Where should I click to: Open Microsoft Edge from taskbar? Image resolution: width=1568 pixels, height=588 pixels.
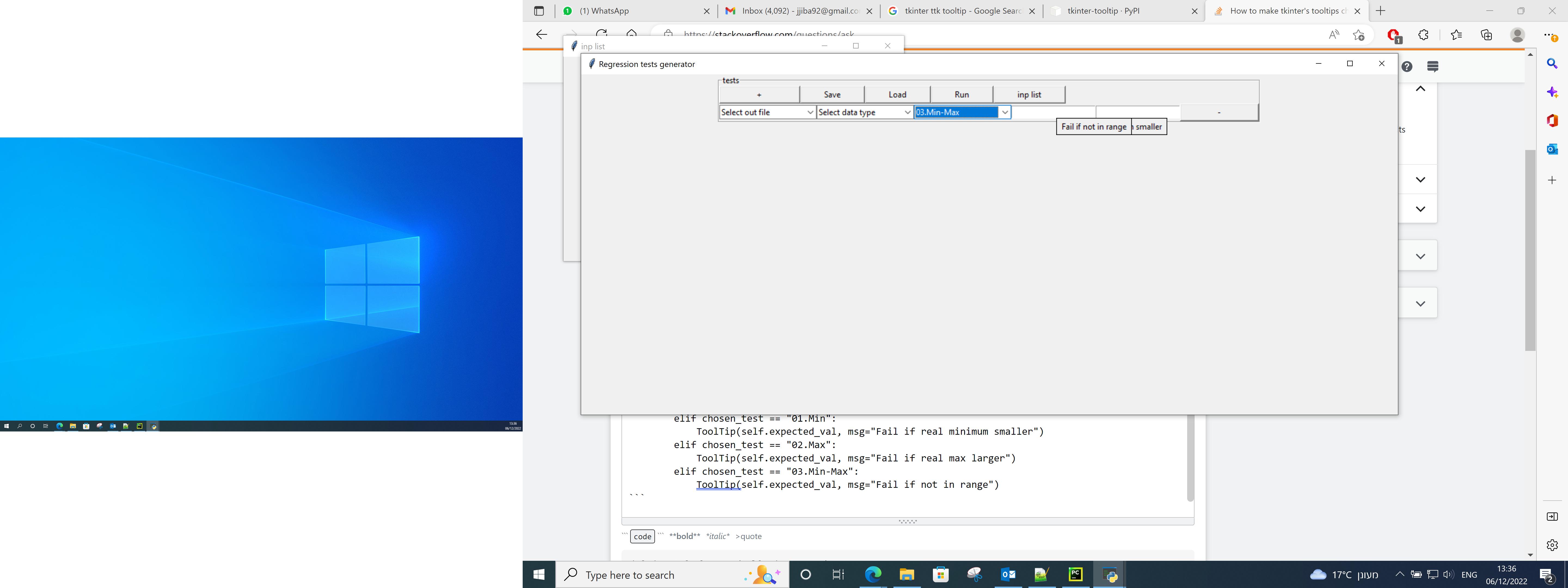[x=873, y=575]
